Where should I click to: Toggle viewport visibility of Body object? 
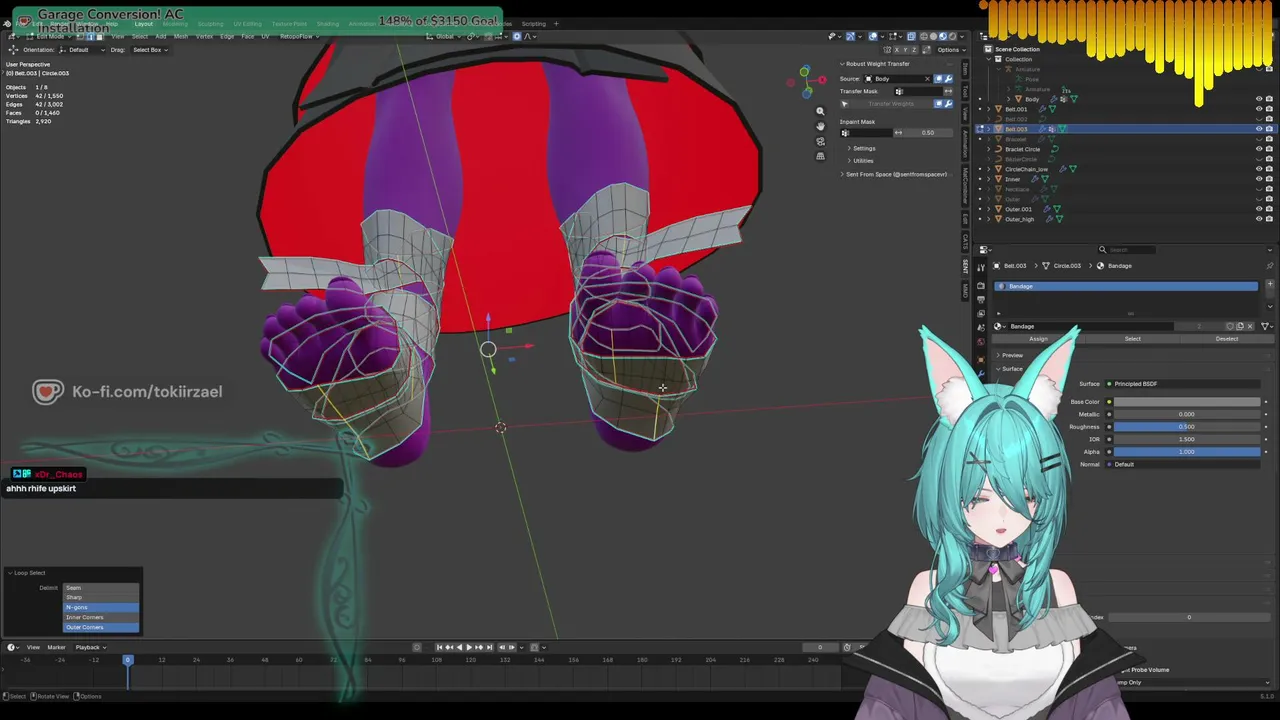pyautogui.click(x=1259, y=99)
